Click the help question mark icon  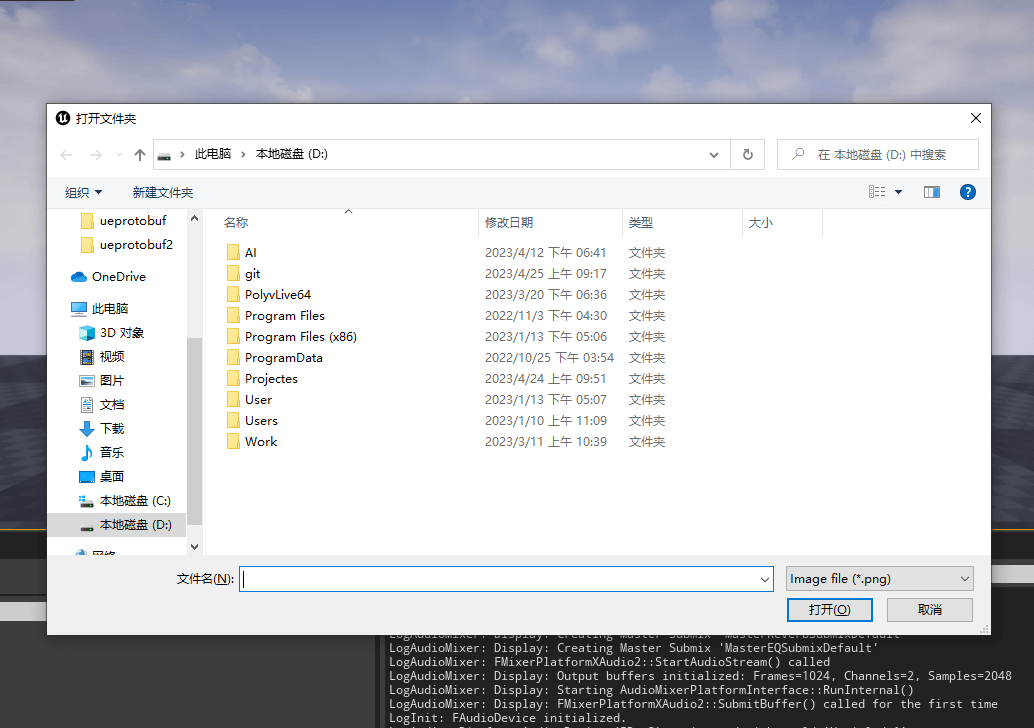[967, 192]
